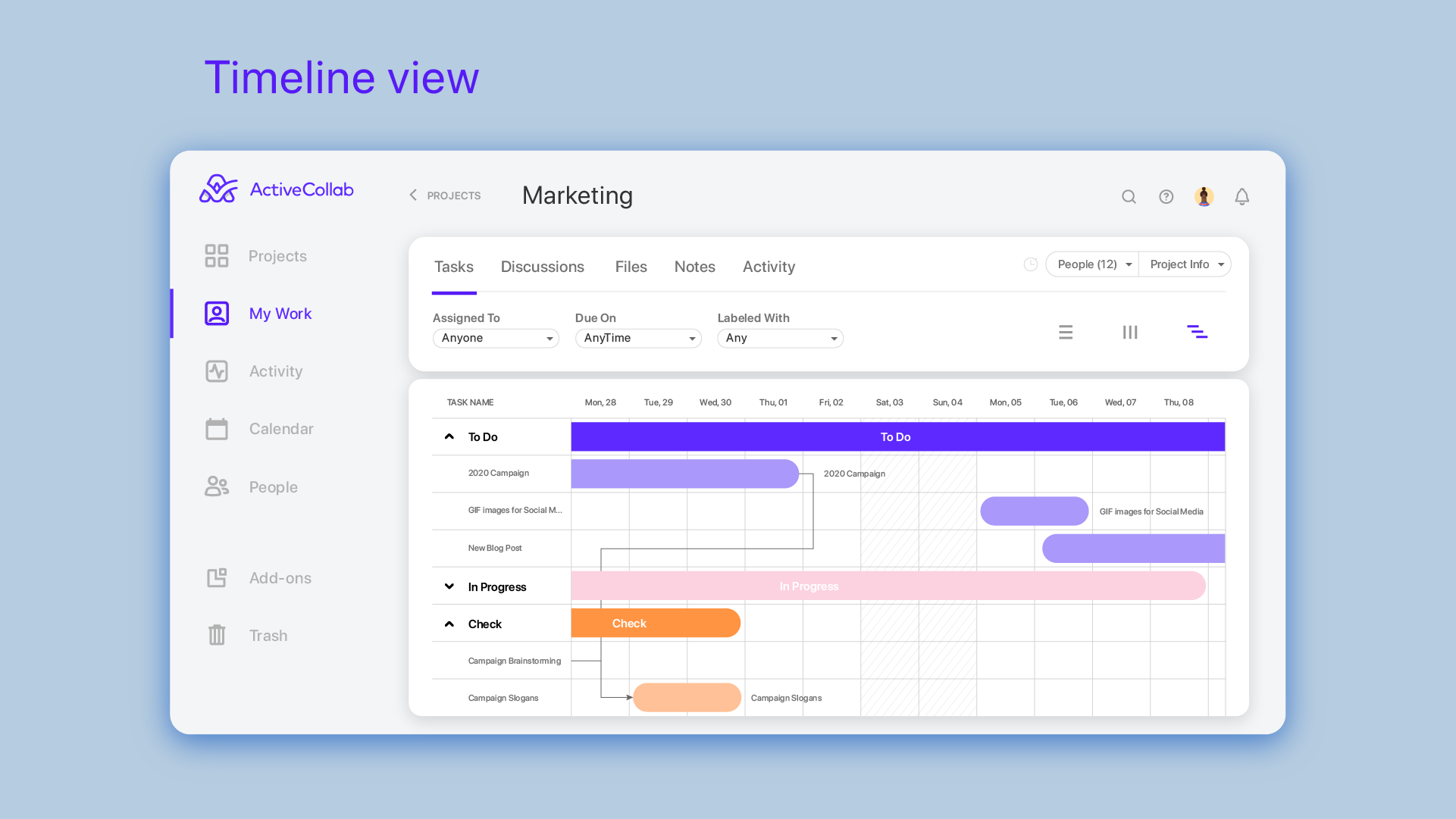
Task: Open the People (12) button
Action: (x=1092, y=264)
